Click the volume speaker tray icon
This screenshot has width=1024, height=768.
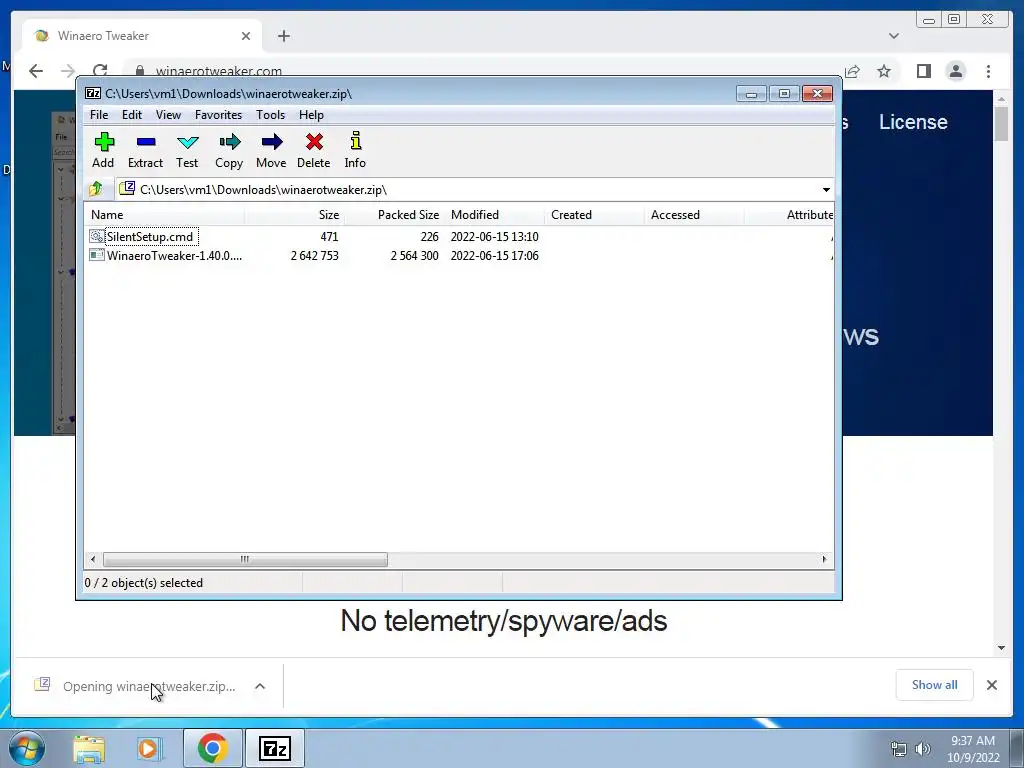(x=923, y=749)
